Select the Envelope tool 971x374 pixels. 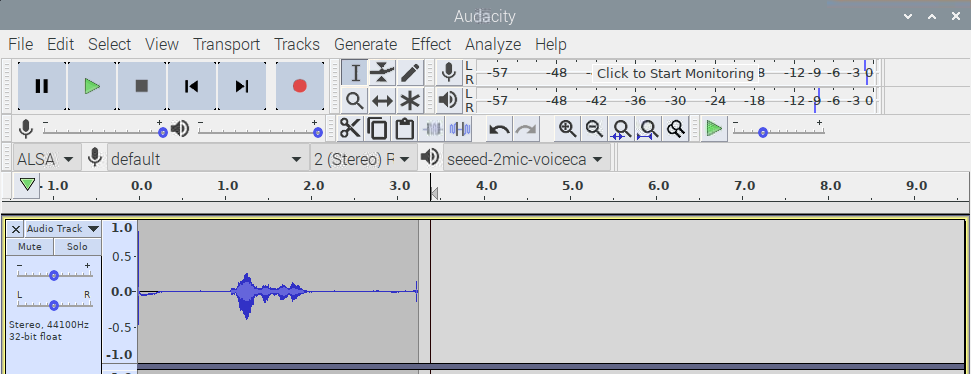pyautogui.click(x=382, y=73)
